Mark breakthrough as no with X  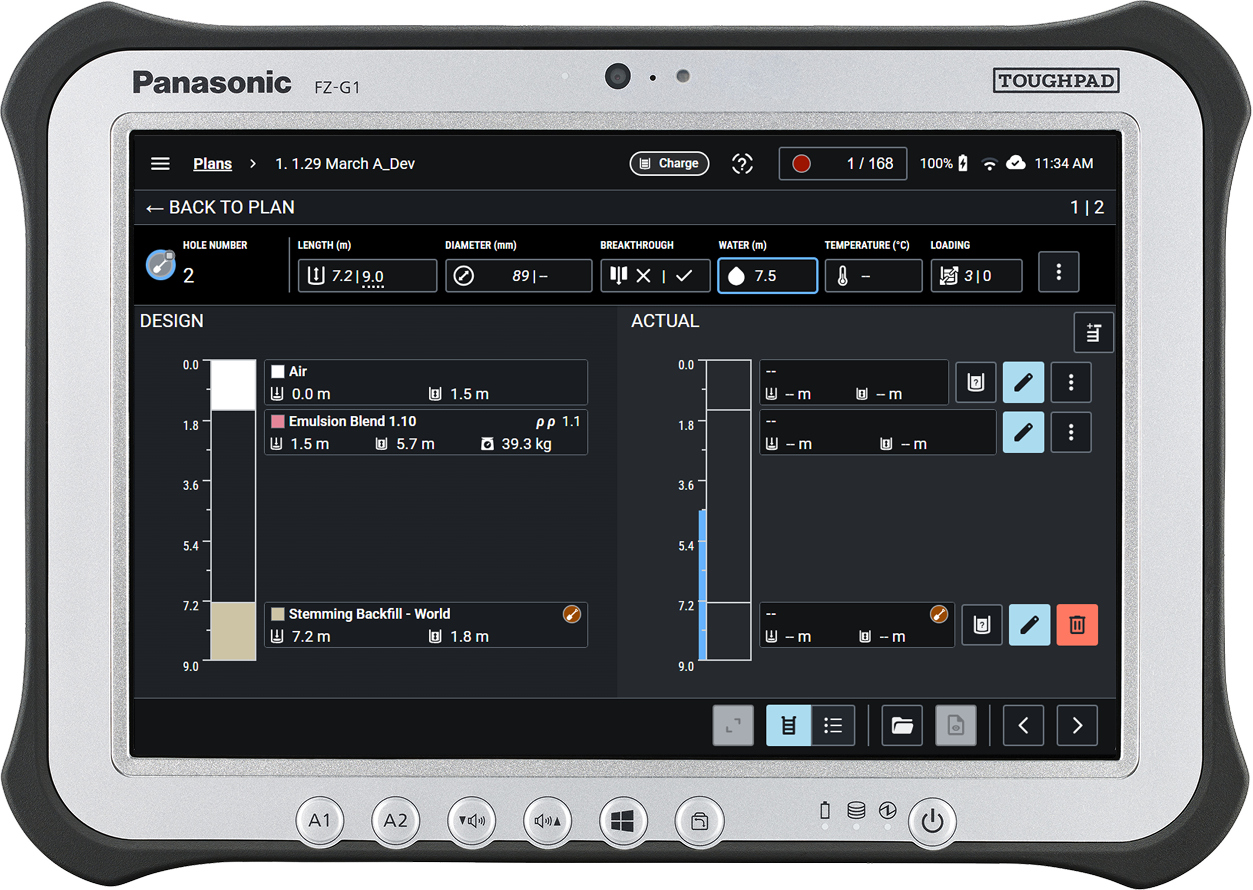(x=644, y=276)
